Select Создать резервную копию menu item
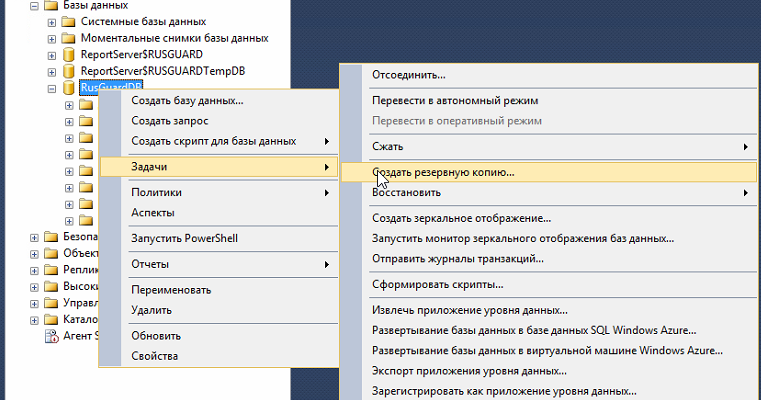The image size is (761, 400). (443, 172)
